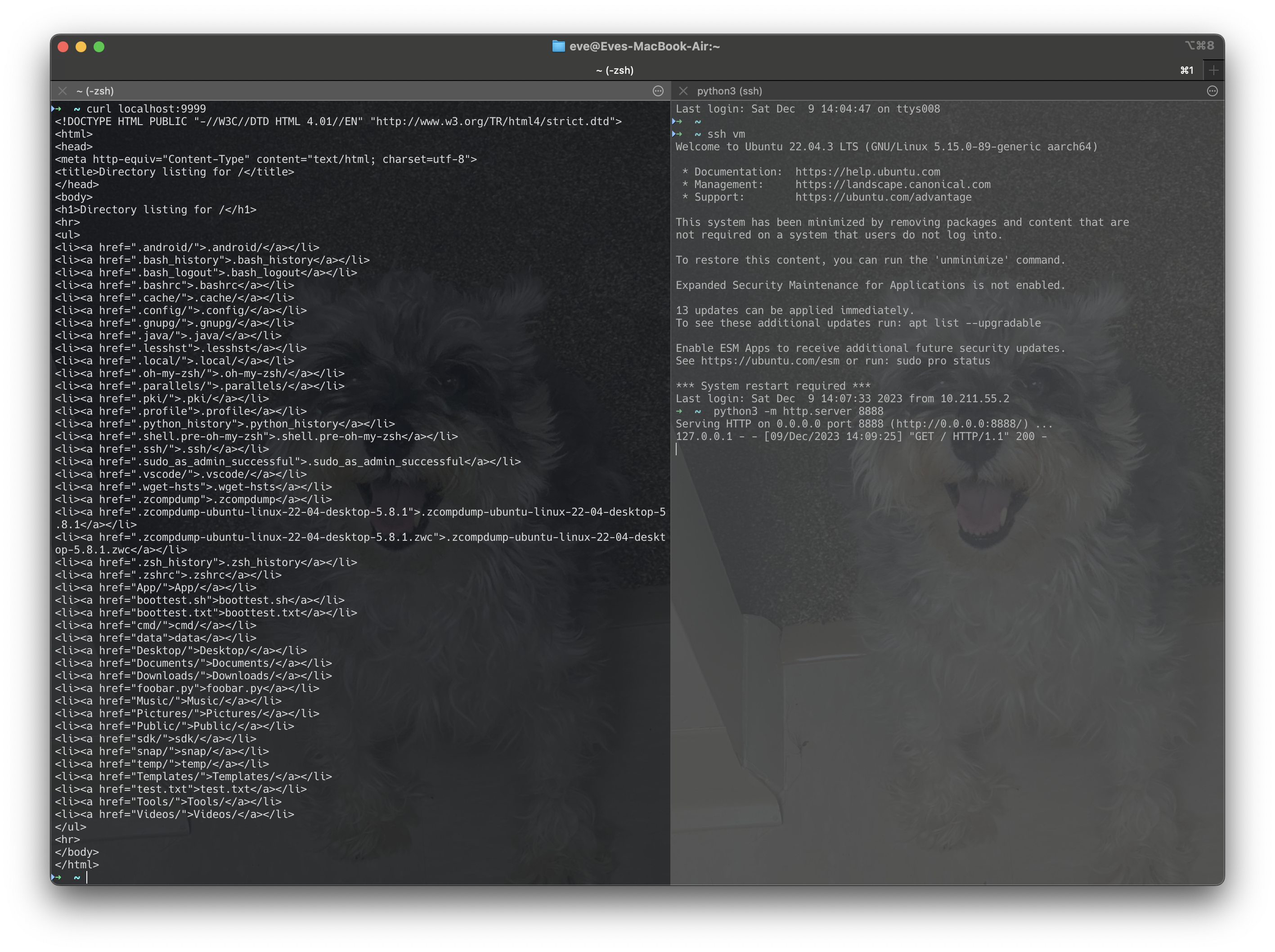
Task: Click the ⌘1 shortcut badge on the tab bar
Action: (1187, 70)
